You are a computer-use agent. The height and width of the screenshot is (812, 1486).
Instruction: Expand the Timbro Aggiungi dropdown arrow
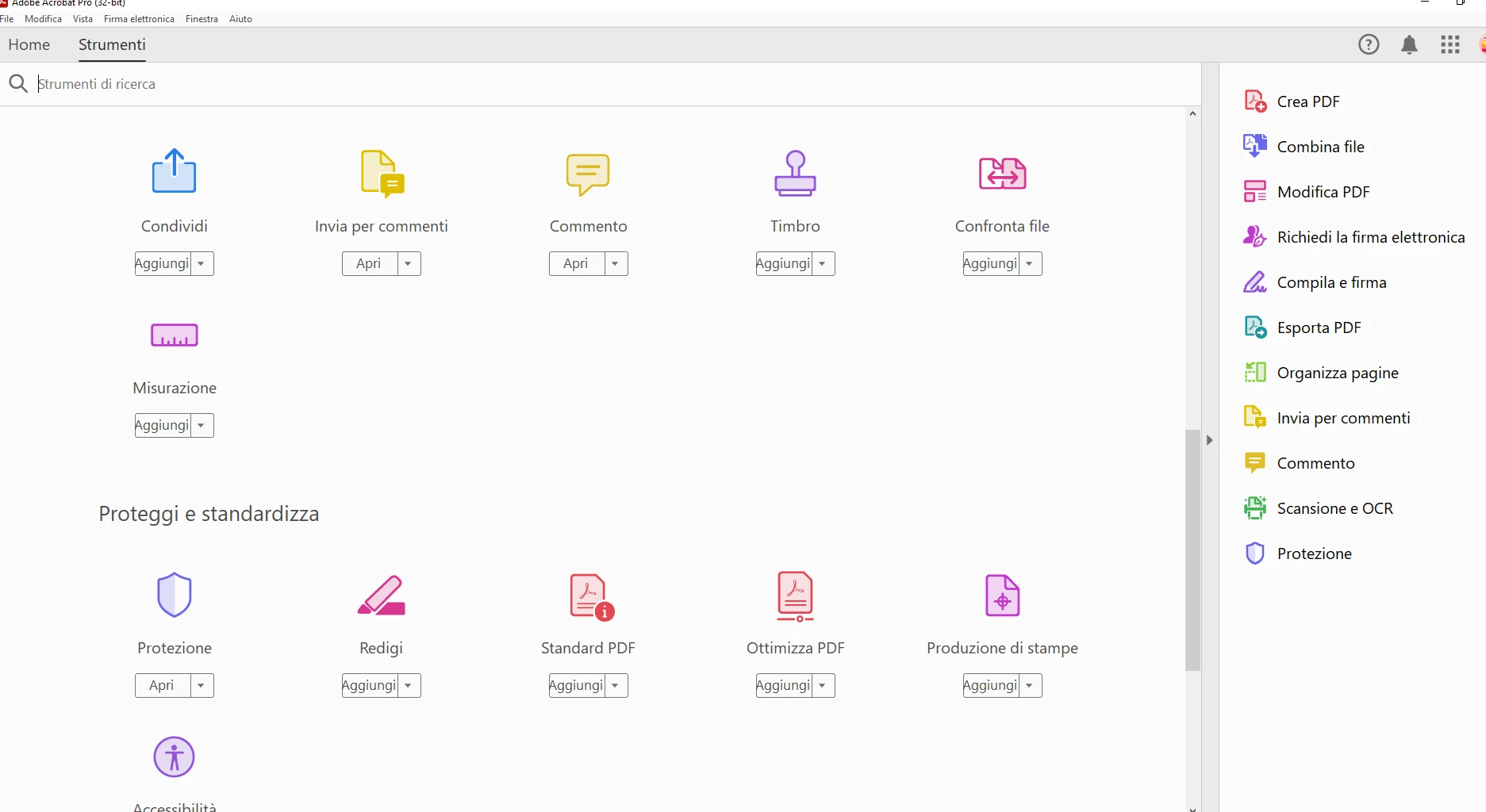coord(824,263)
